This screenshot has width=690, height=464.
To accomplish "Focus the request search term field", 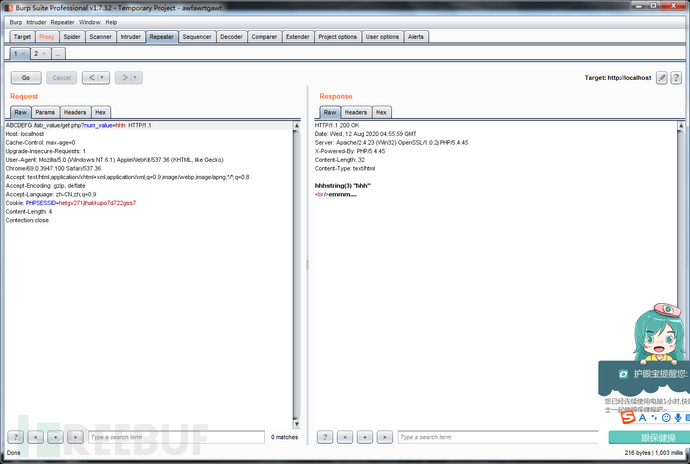I will coord(176,437).
